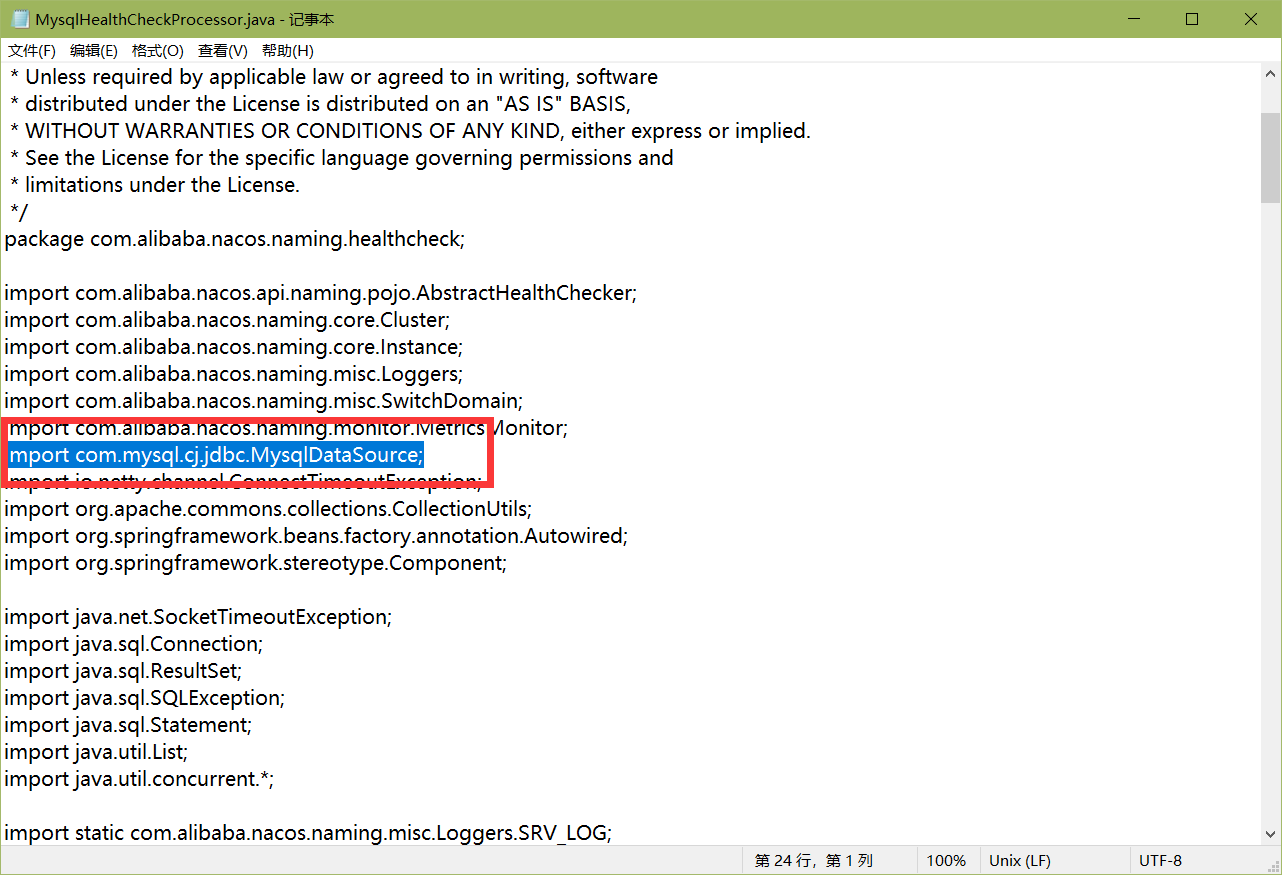
Task: Click the 第 24 行，第 1 列 status entry
Action: click(x=814, y=860)
